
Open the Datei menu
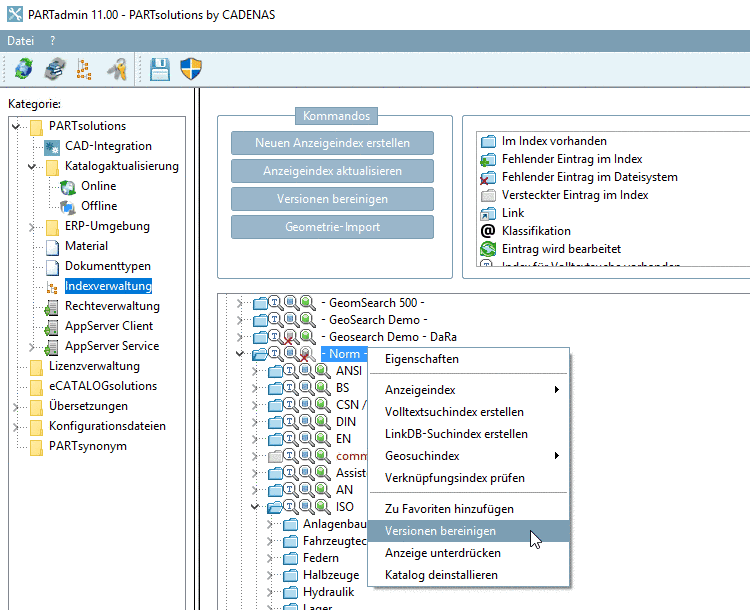pos(19,41)
